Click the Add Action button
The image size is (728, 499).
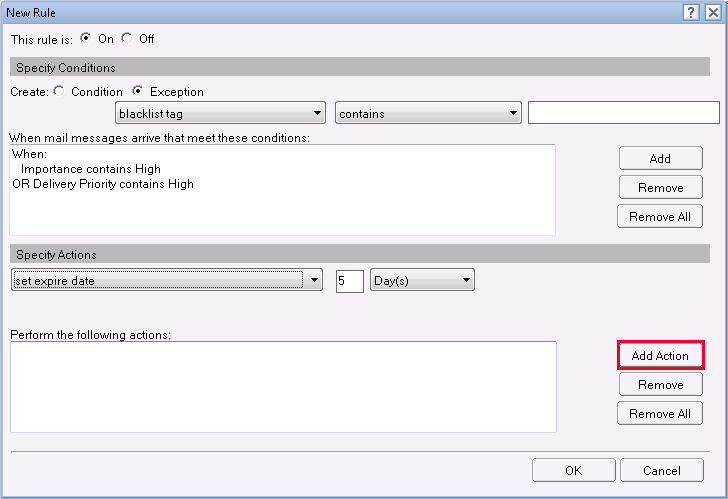[660, 355]
